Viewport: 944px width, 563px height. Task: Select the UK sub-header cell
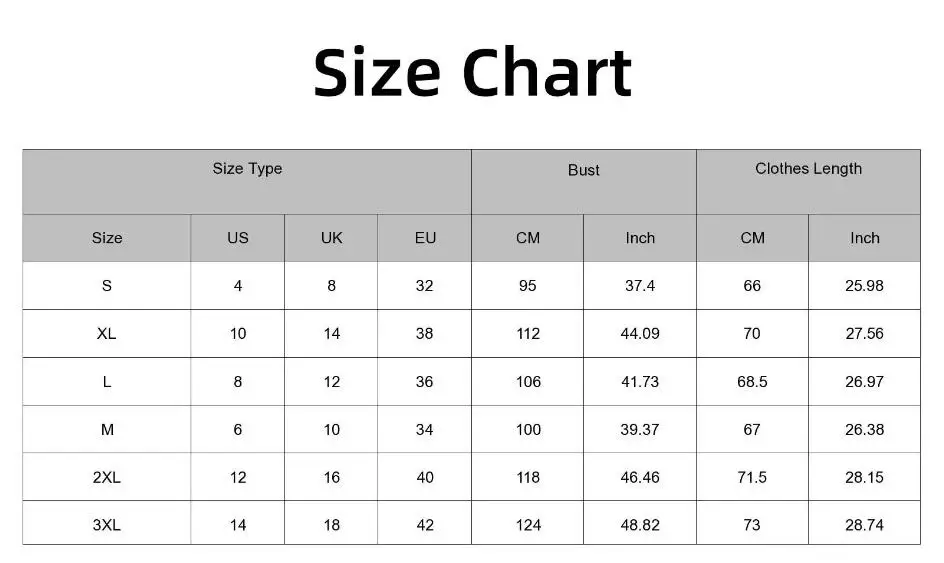click(x=331, y=238)
